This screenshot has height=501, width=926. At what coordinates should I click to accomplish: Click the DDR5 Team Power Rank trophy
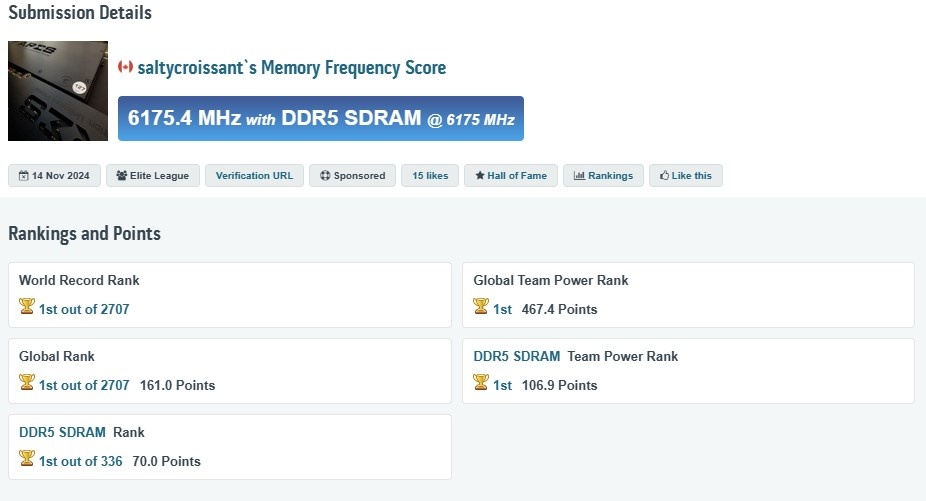point(481,382)
